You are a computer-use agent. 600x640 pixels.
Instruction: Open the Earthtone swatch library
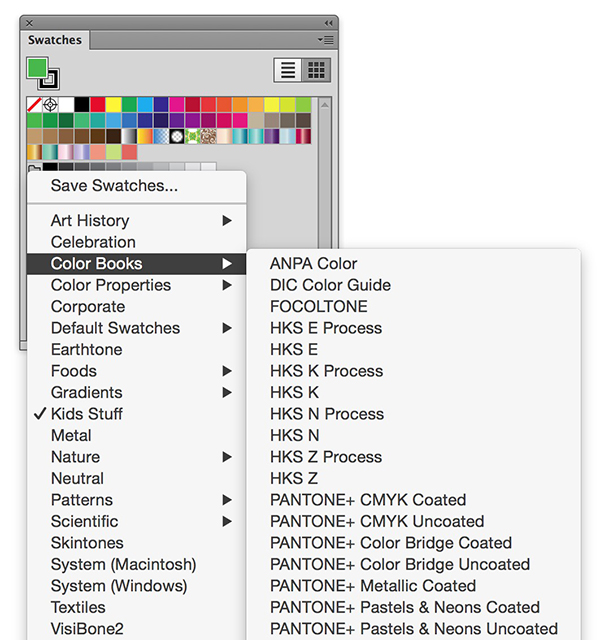tap(137, 349)
